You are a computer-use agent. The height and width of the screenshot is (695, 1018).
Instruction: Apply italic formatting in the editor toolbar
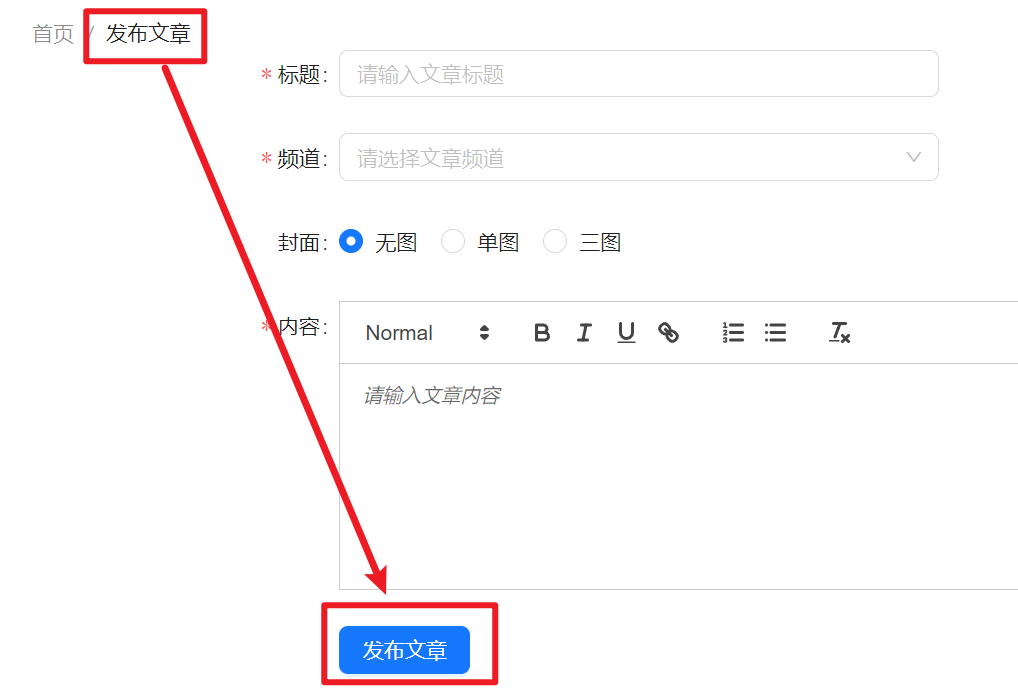(x=584, y=333)
